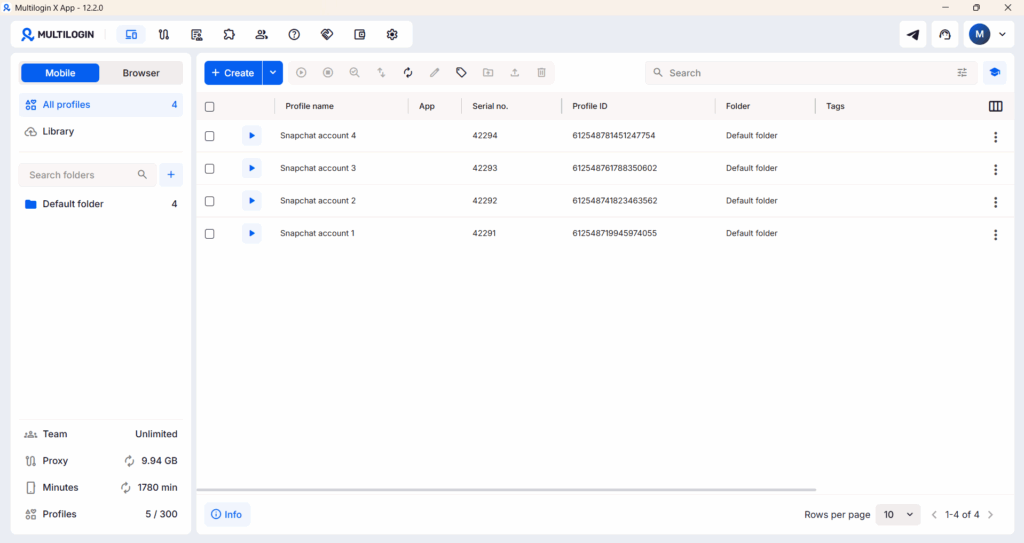Expand the Create button dropdown arrow

[273, 73]
